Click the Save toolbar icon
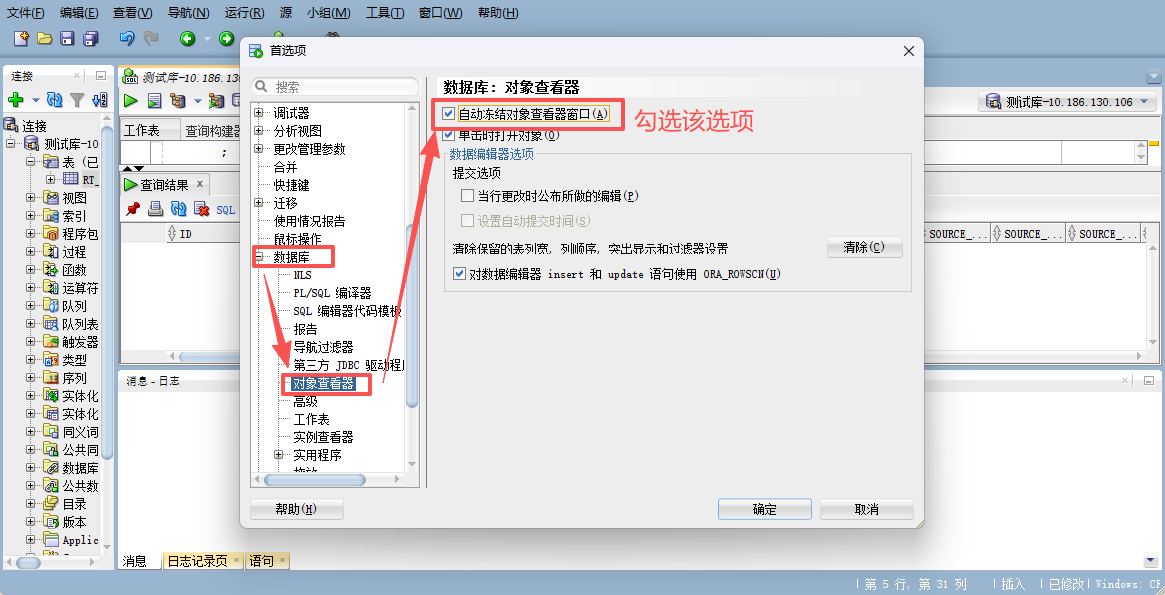This screenshot has height=595, width=1165. (x=68, y=38)
